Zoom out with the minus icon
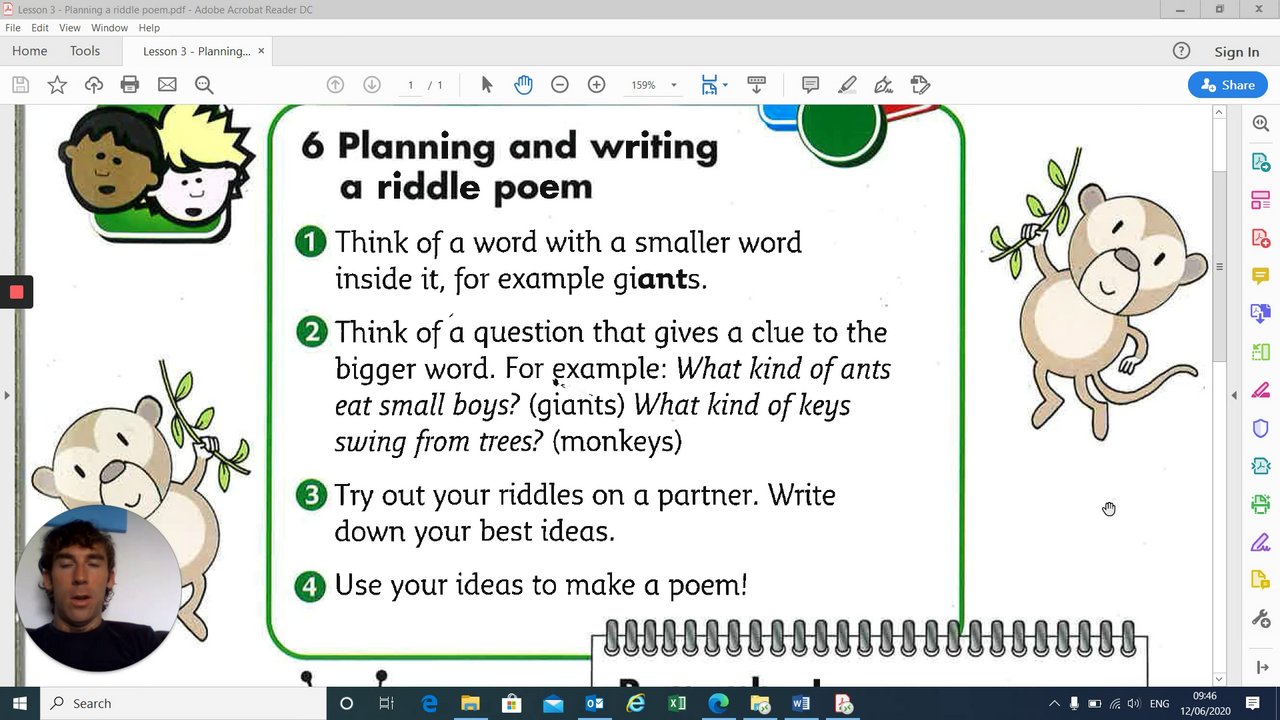 point(560,85)
